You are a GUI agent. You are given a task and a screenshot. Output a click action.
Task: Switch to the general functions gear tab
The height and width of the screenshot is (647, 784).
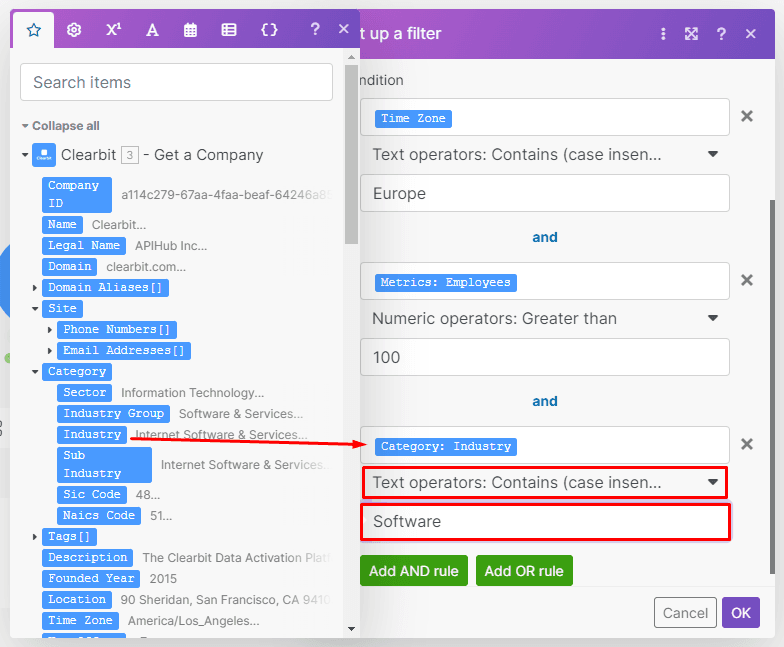[73, 30]
